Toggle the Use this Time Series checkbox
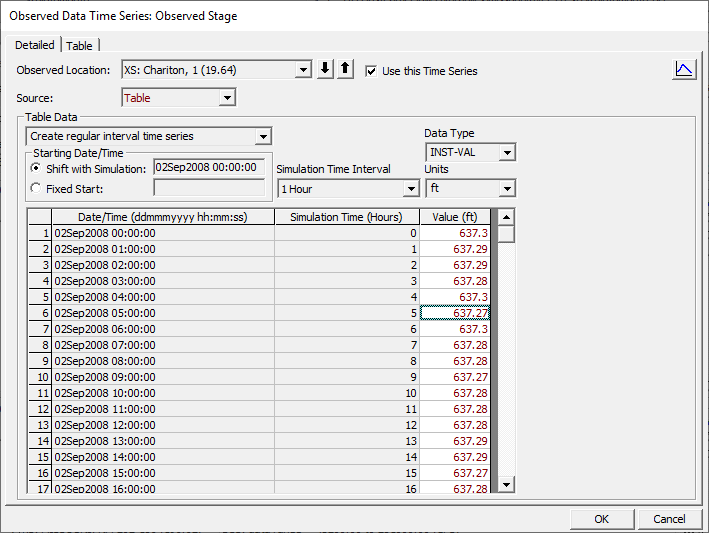This screenshot has height=533, width=709. tap(372, 71)
